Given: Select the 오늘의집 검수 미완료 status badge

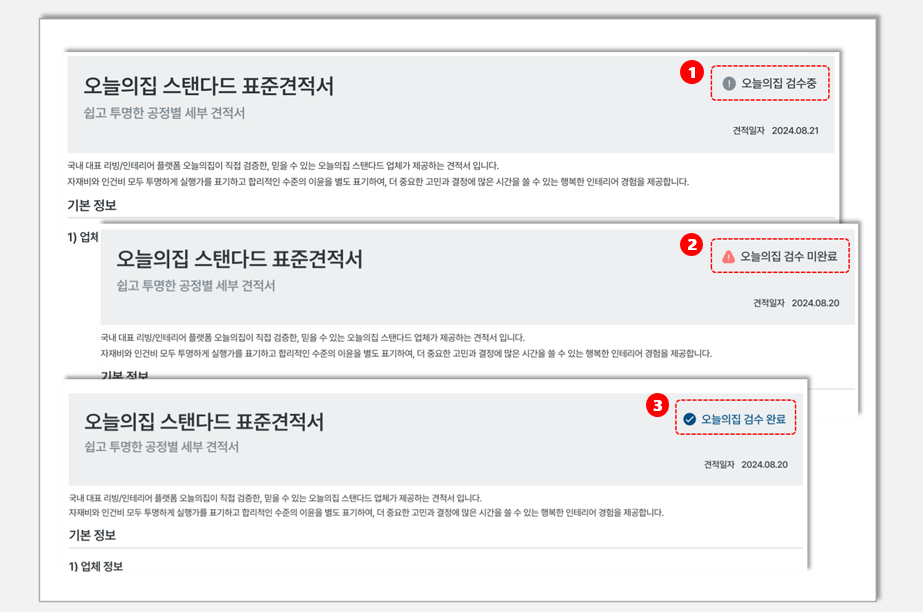Looking at the screenshot, I should (780, 256).
